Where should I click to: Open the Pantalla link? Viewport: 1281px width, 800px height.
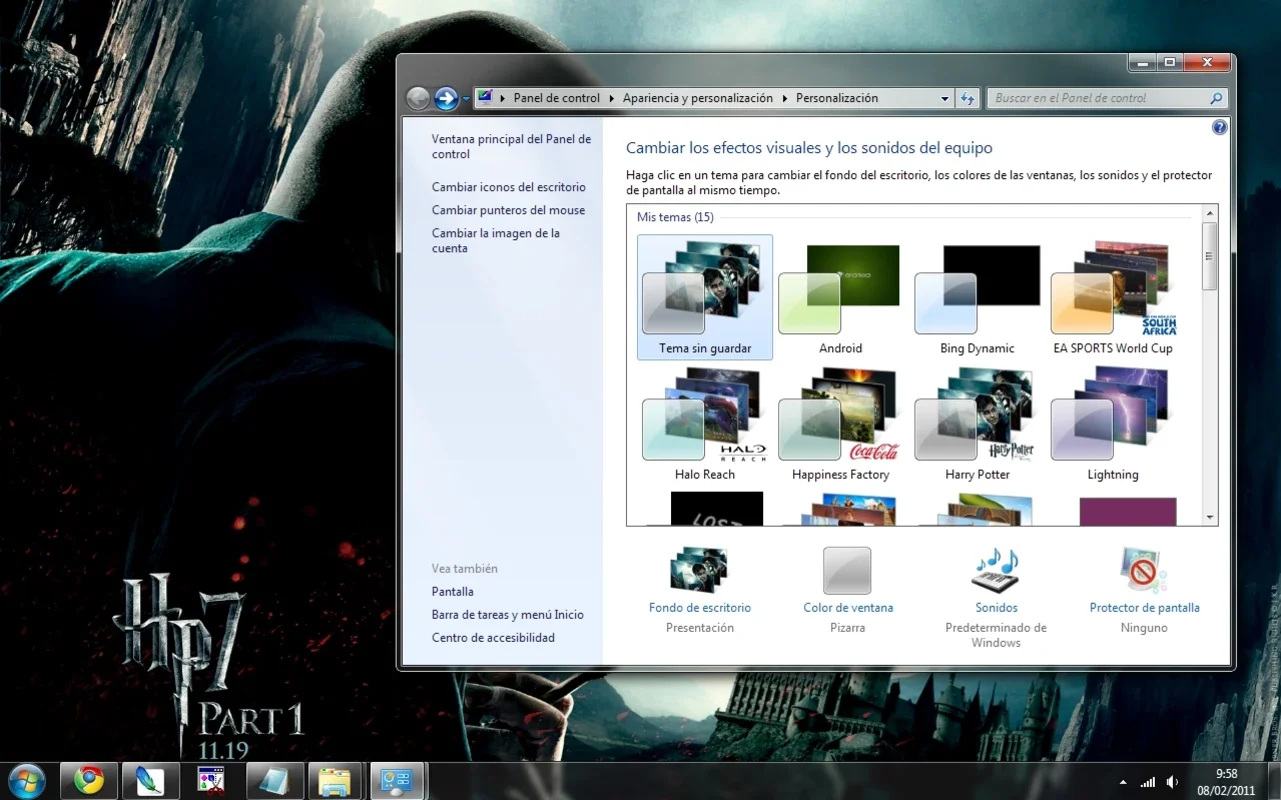(x=453, y=592)
